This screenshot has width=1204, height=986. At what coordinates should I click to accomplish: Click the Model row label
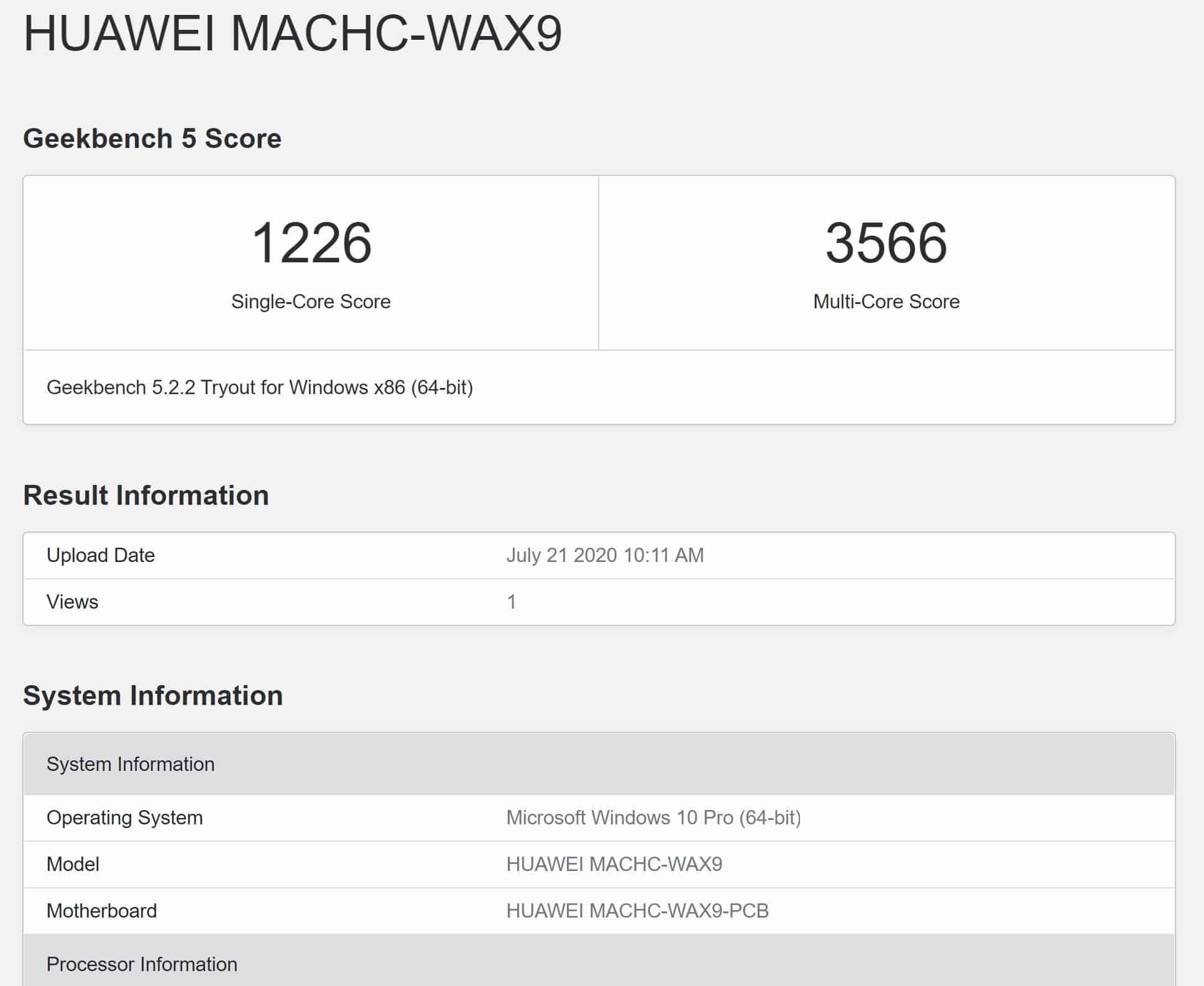tap(73, 864)
